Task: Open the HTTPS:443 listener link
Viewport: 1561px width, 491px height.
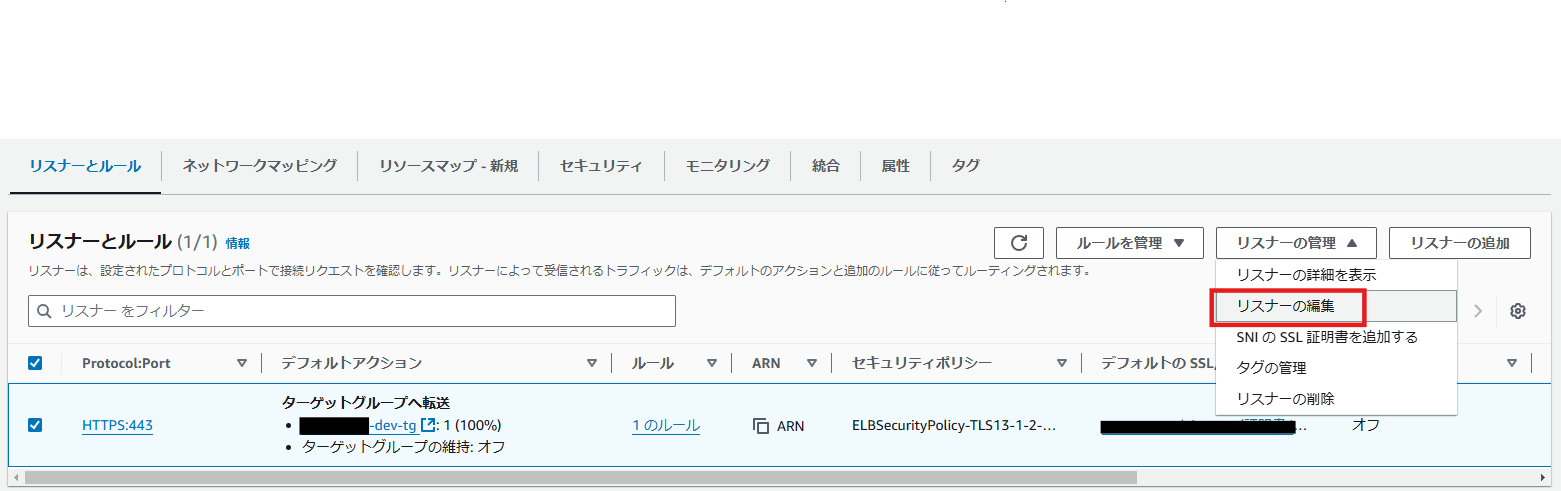Action: 117,426
